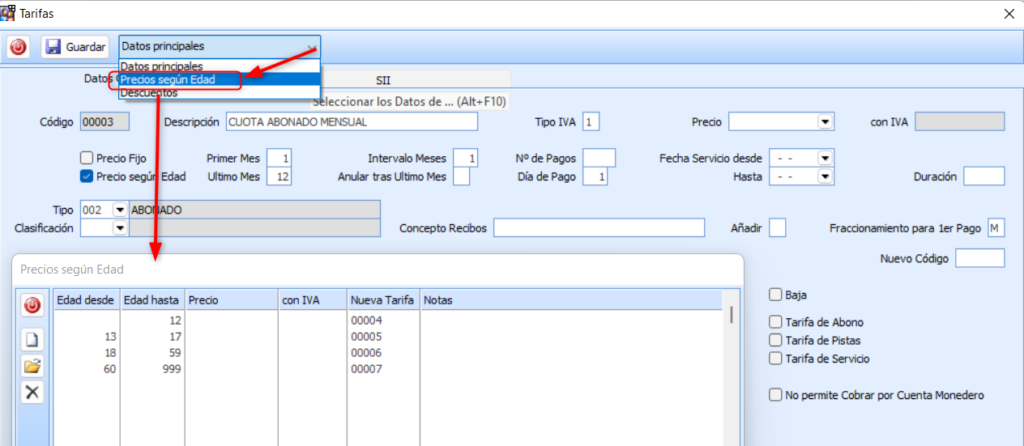Screen dimensions: 1024x446
Task: Click the Tarifas window title icon
Action: pos(9,13)
